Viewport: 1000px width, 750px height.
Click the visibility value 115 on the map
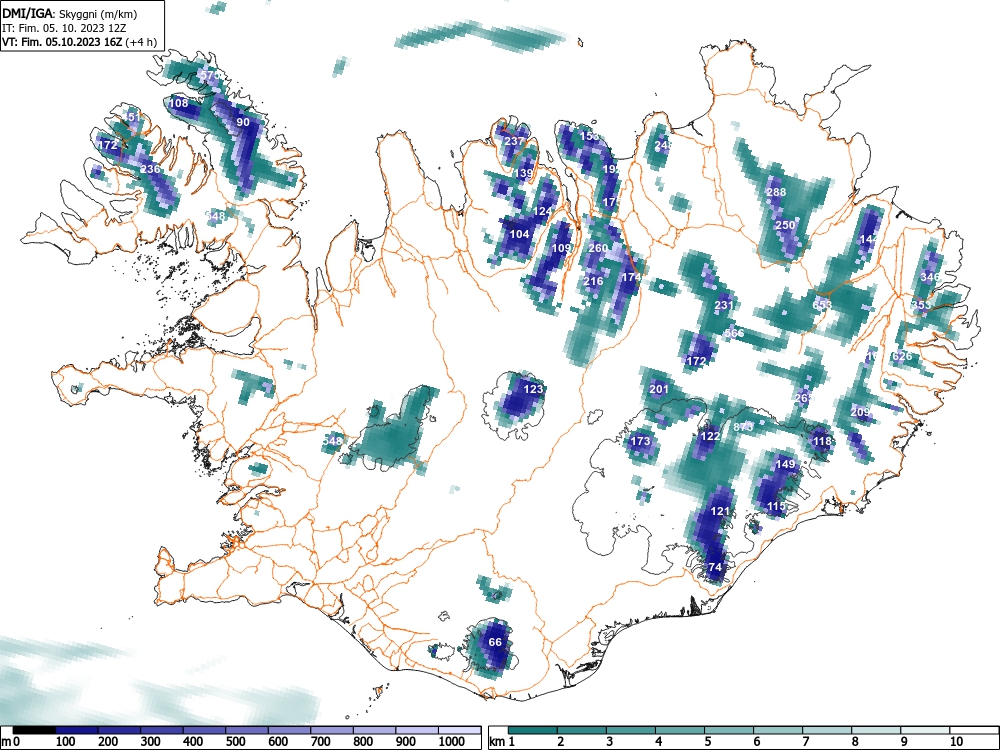pos(776,506)
